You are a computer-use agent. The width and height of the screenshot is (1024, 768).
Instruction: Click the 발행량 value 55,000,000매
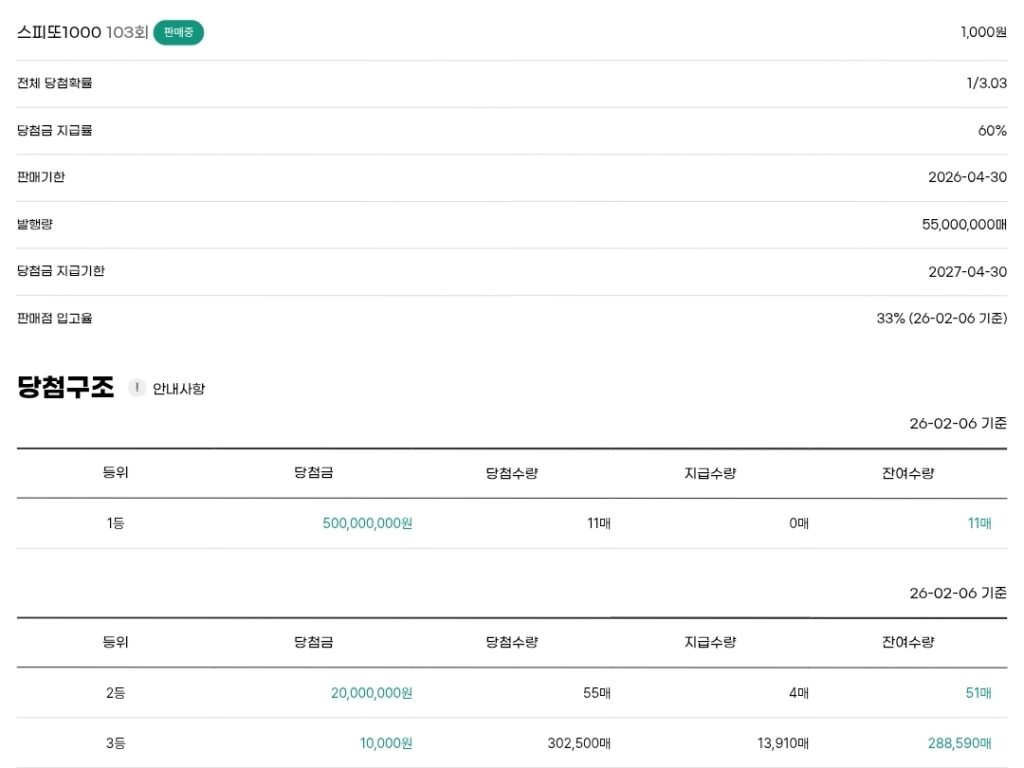[x=964, y=225]
